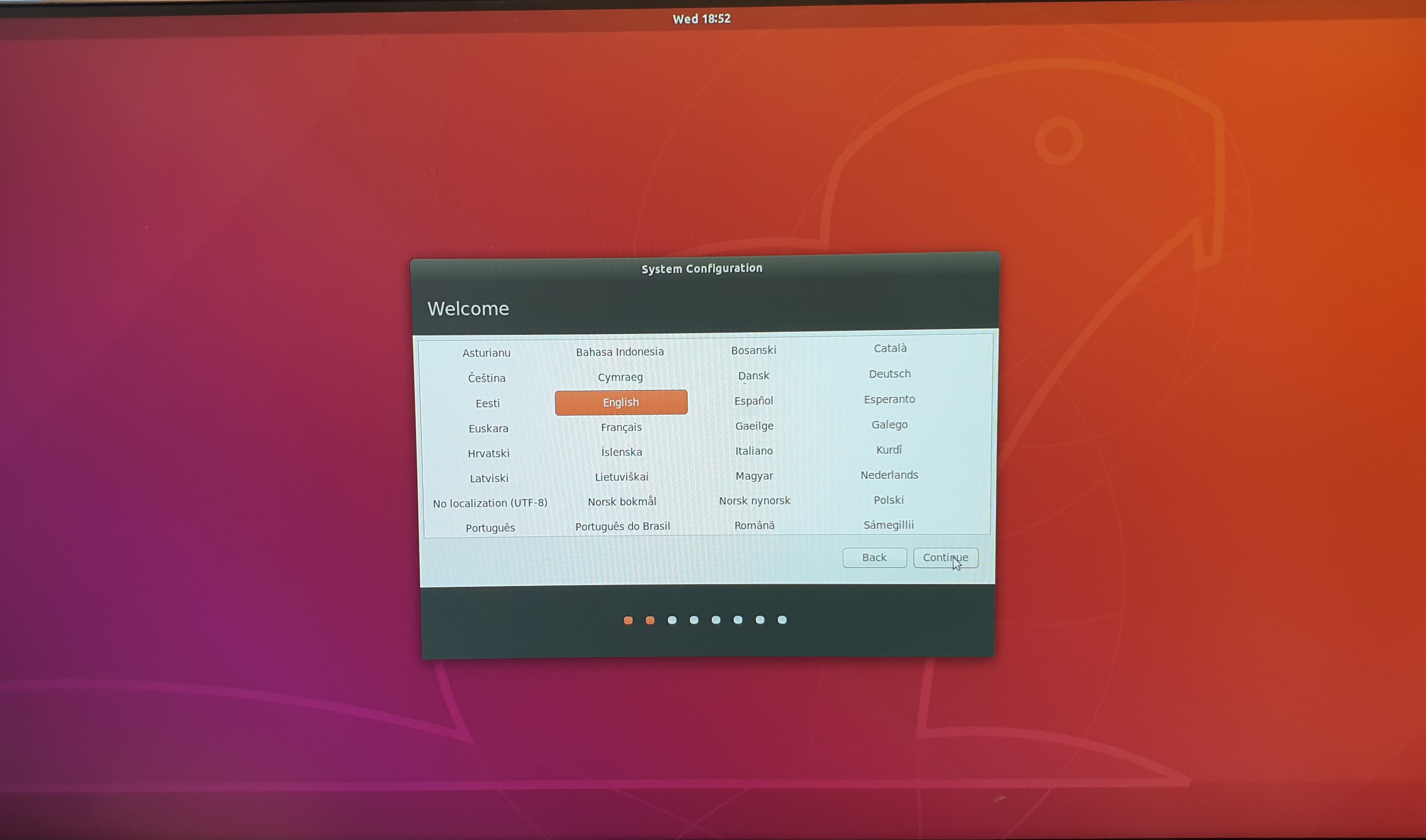Open the clock menu Wed 18:52
This screenshot has height=840, width=1426.
coord(701,19)
